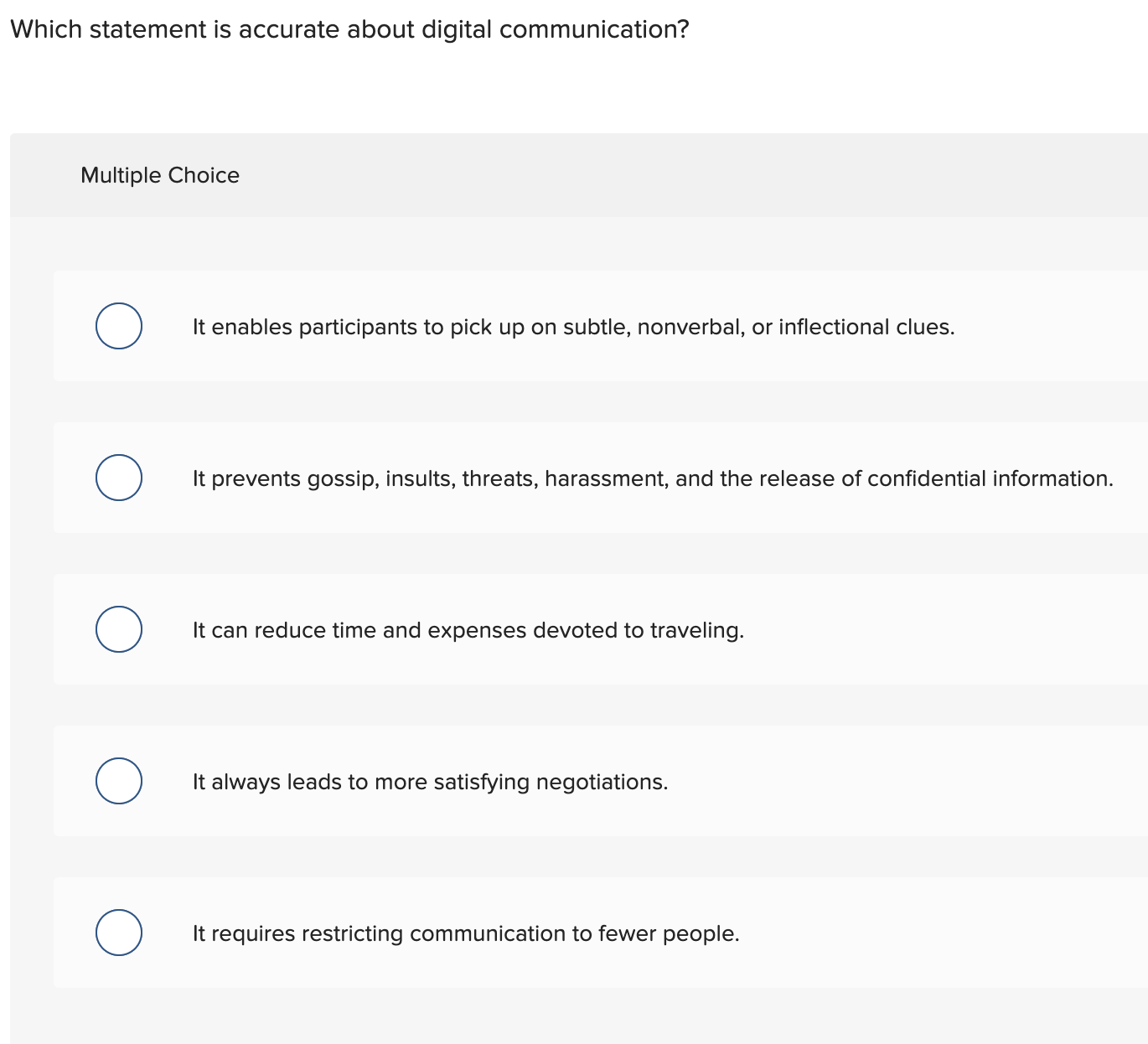Select the radio button about satisfying negotiations

[118, 781]
